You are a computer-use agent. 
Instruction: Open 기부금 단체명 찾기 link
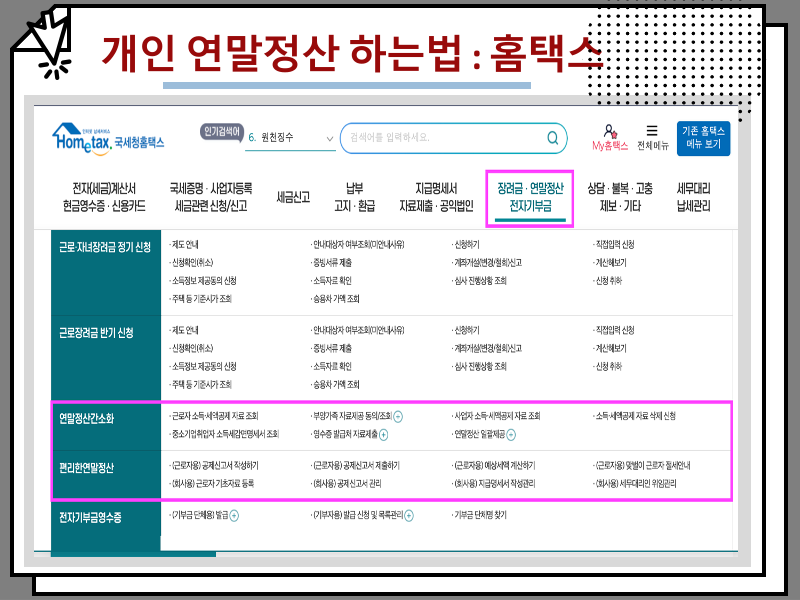480,515
